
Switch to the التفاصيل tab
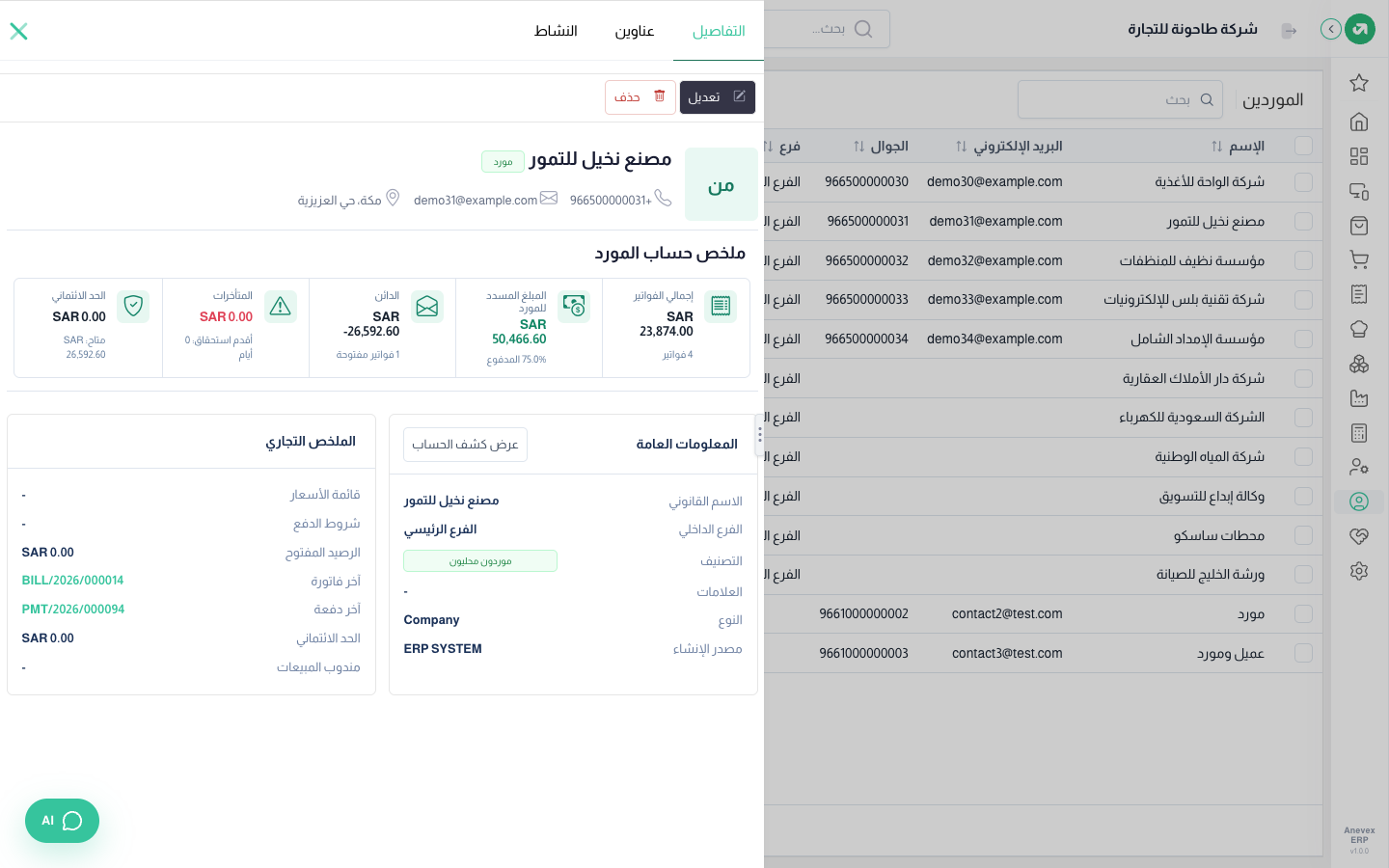point(719,31)
